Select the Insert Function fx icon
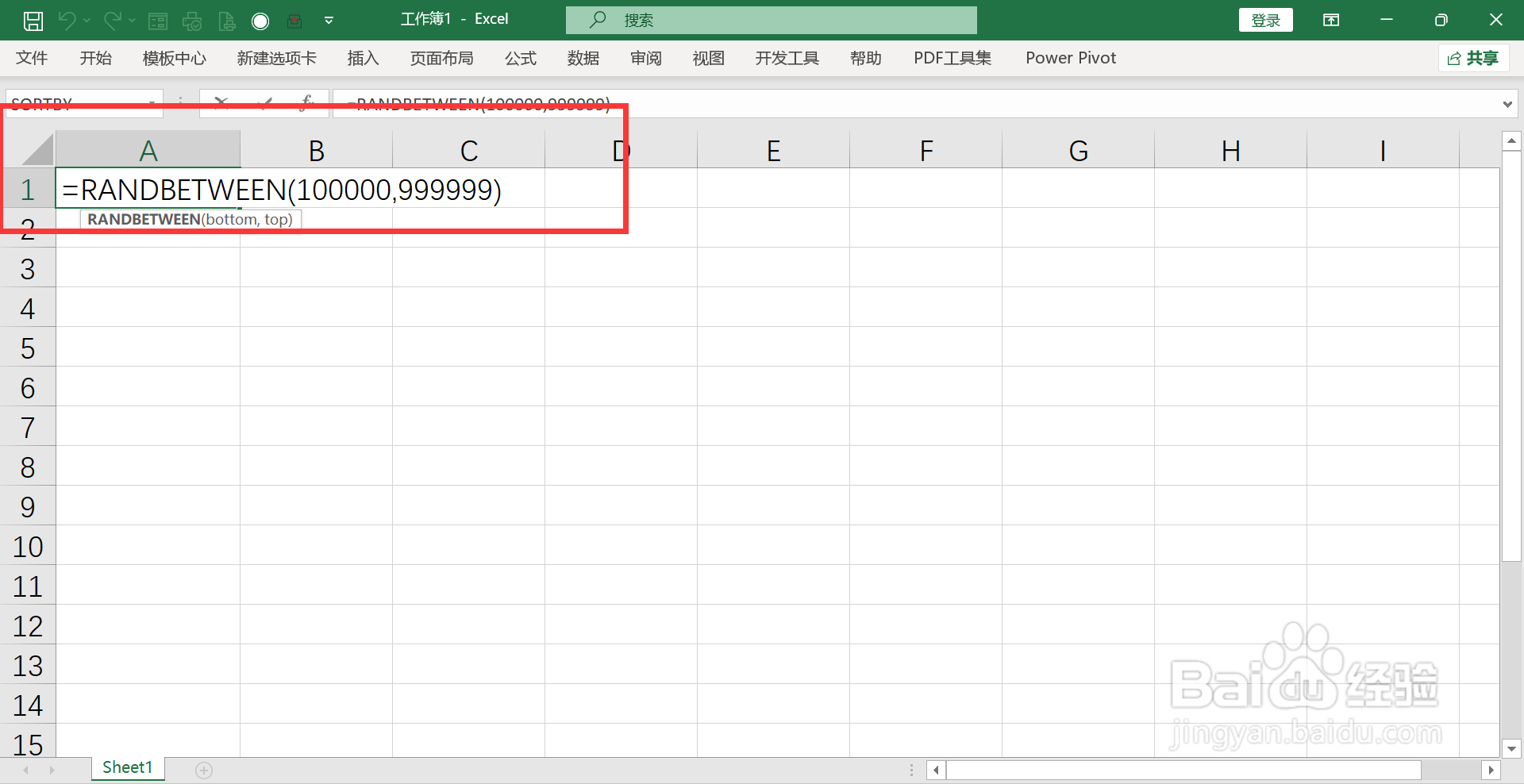 (306, 102)
